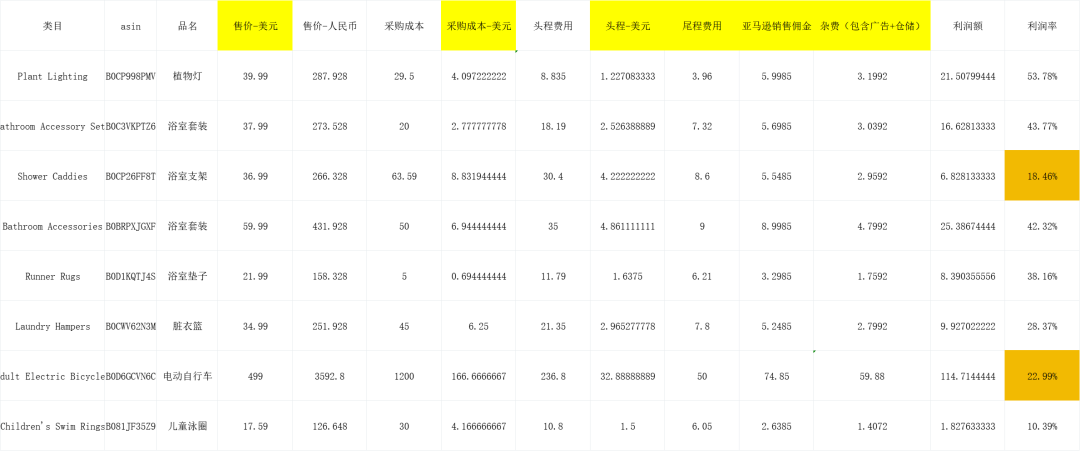1080x451 pixels.
Task: Click the 采购成本 header cell
Action: coord(404,25)
